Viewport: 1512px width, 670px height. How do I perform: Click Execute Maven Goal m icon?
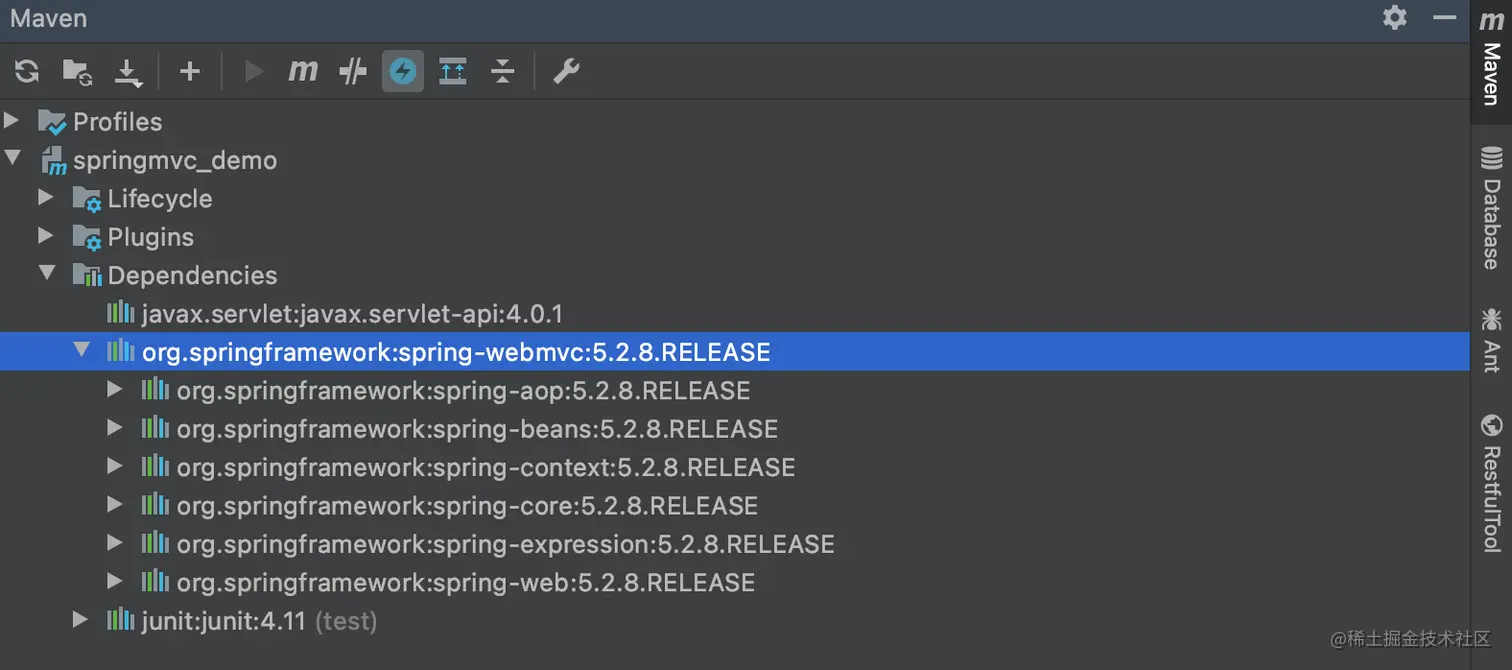pos(303,71)
